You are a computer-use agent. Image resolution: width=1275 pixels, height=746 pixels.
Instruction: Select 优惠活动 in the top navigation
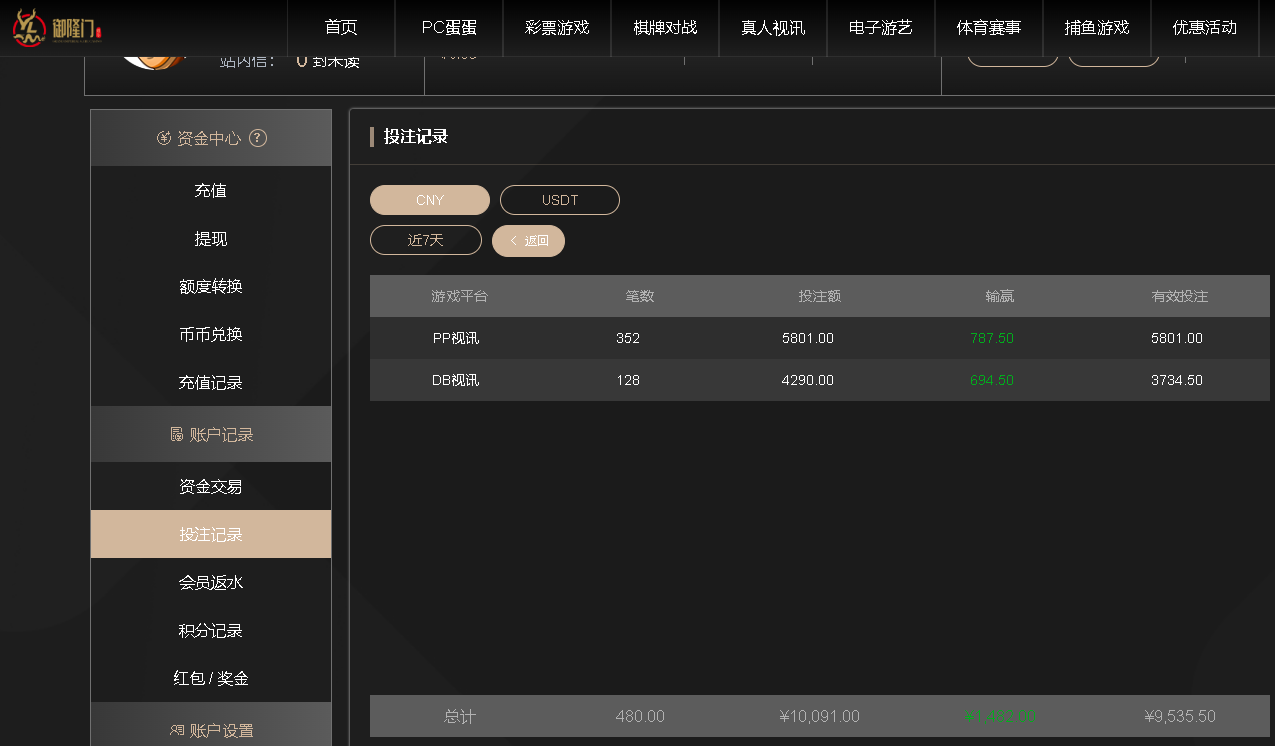(x=1205, y=28)
